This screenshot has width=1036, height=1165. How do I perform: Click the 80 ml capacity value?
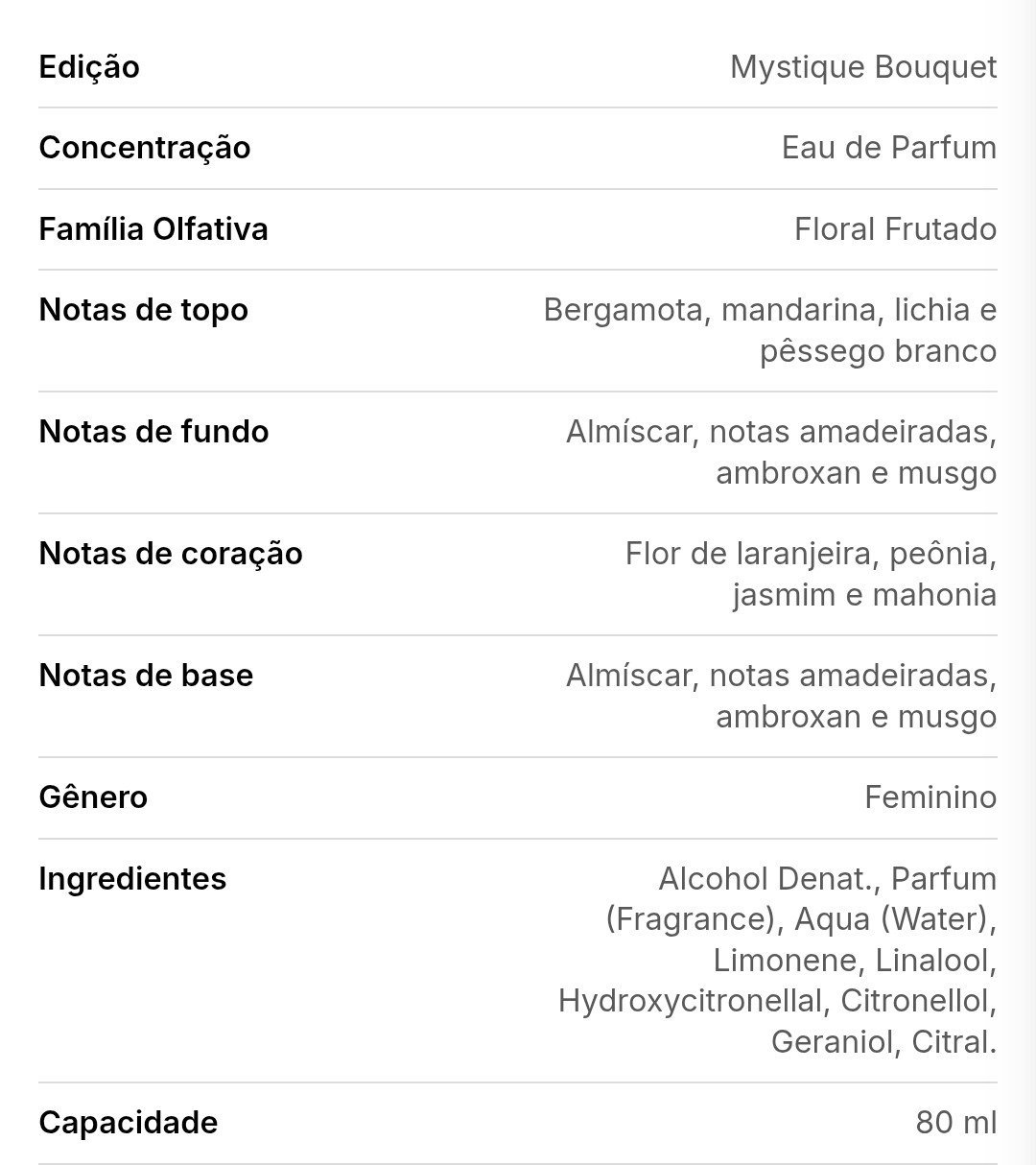[x=956, y=1123]
